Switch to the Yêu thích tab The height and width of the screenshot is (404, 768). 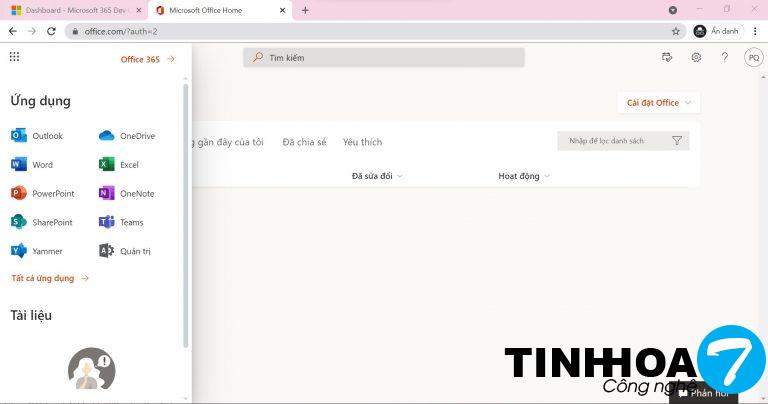pyautogui.click(x=362, y=142)
